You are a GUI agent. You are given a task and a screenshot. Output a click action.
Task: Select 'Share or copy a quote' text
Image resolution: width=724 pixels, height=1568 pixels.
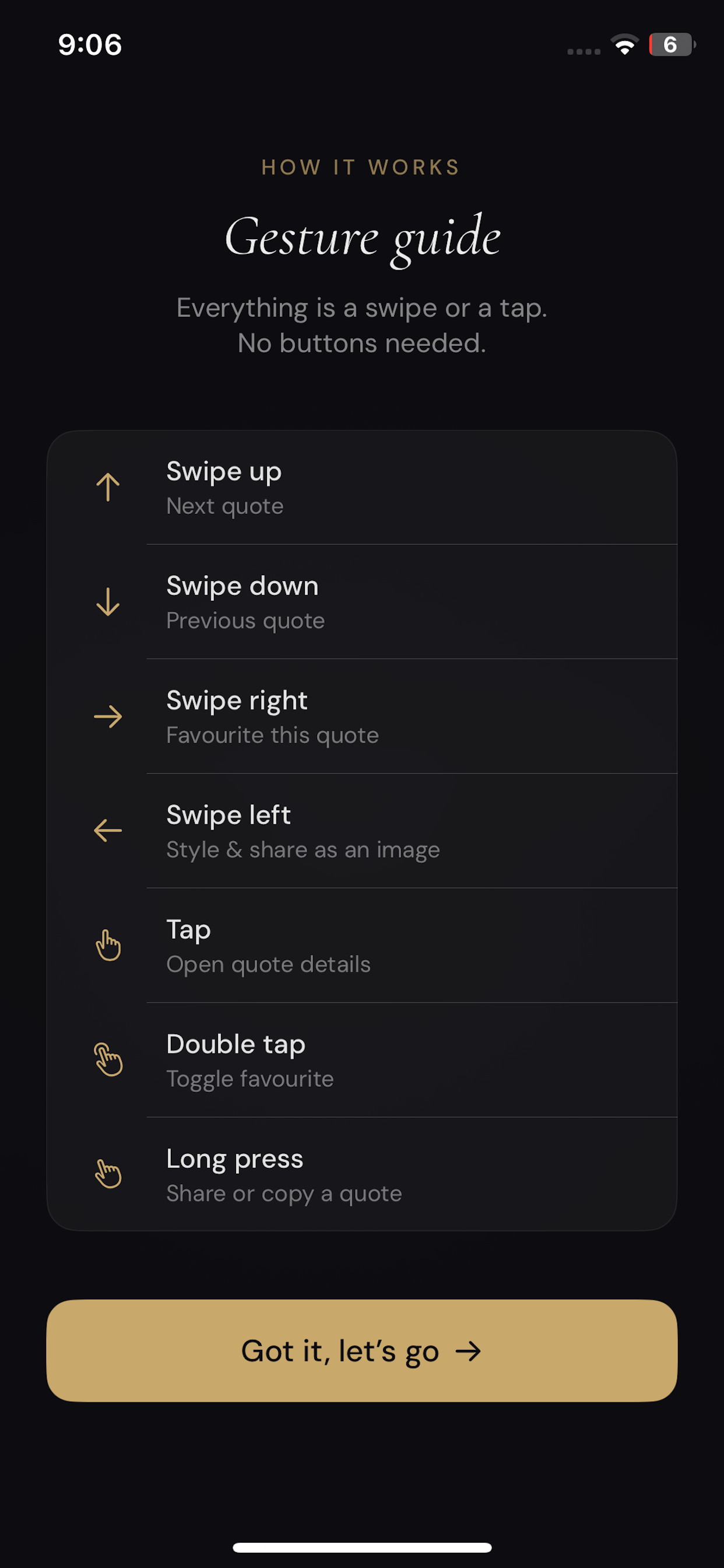coord(284,1193)
